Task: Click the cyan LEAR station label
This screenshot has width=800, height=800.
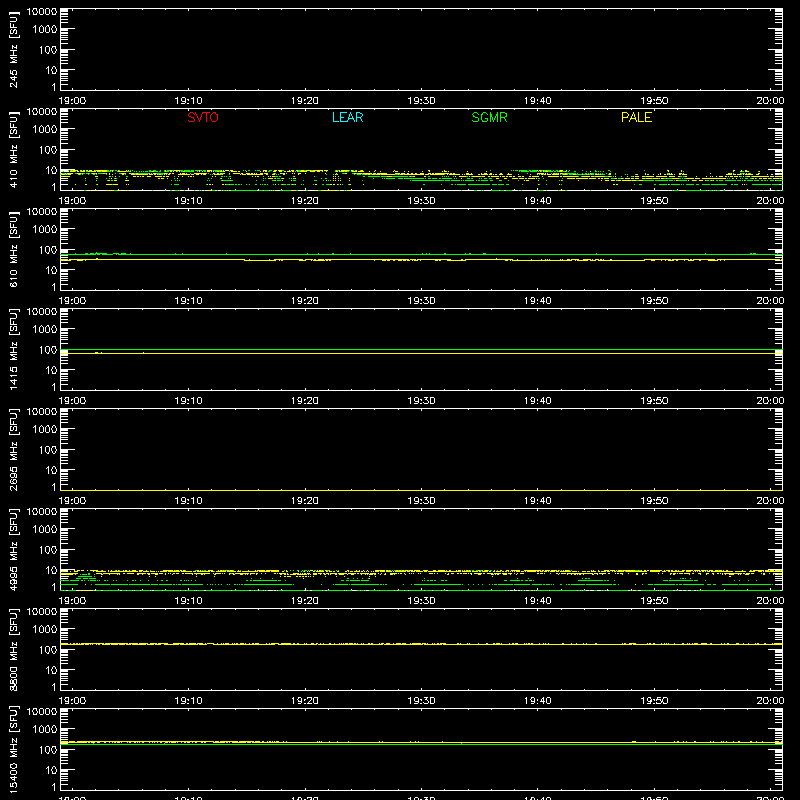Action: click(x=347, y=117)
